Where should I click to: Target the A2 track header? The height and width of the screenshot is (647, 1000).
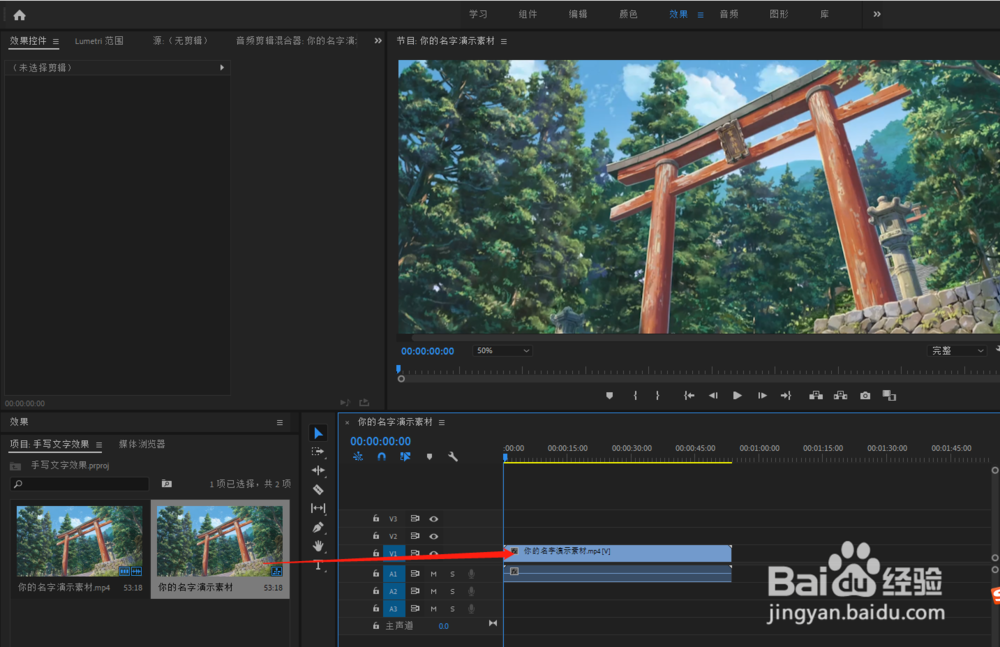[x=393, y=591]
